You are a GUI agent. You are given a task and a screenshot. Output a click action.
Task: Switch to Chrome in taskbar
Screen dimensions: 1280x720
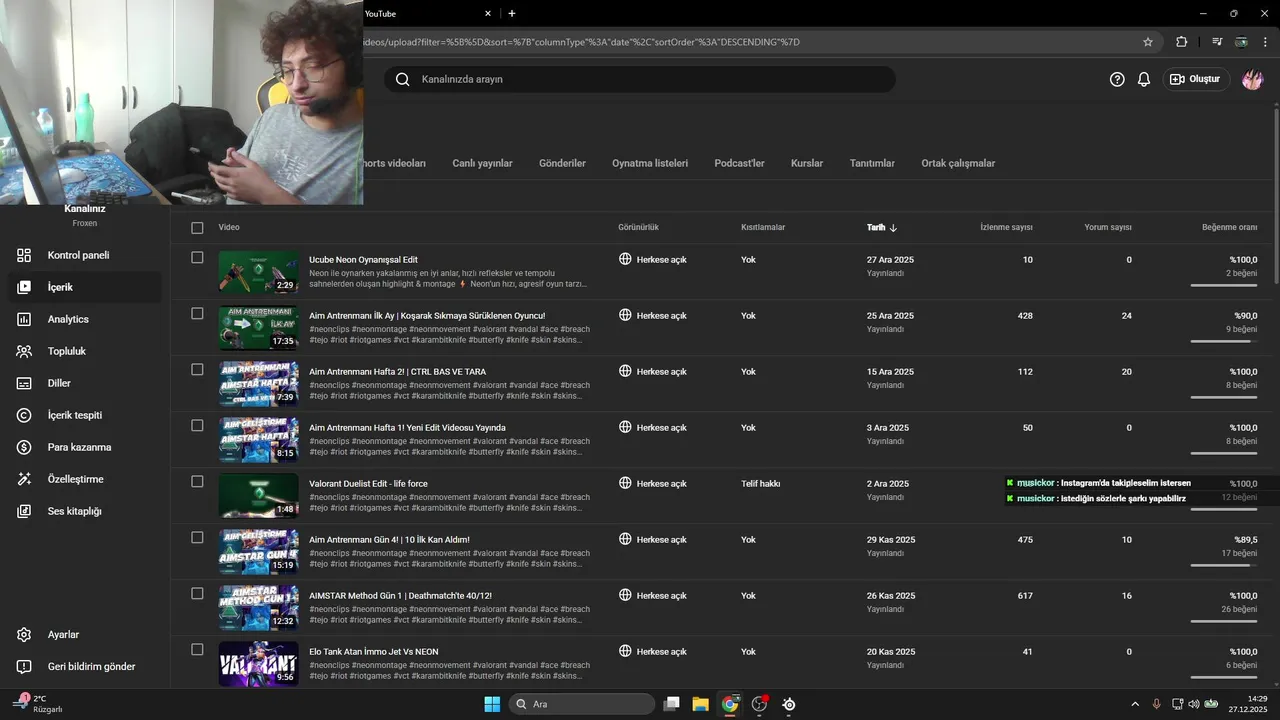point(730,704)
